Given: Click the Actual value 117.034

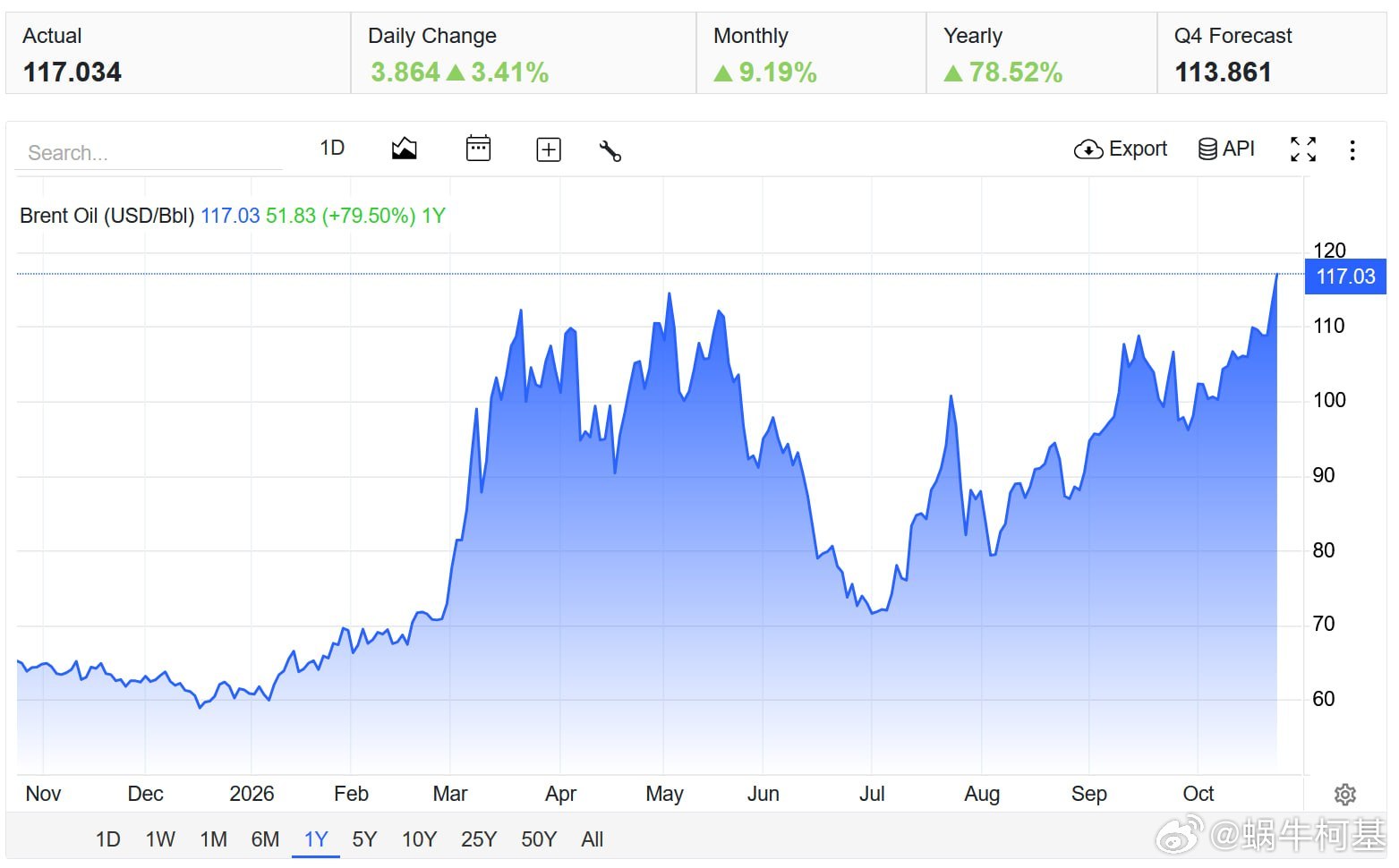Looking at the screenshot, I should point(73,72).
